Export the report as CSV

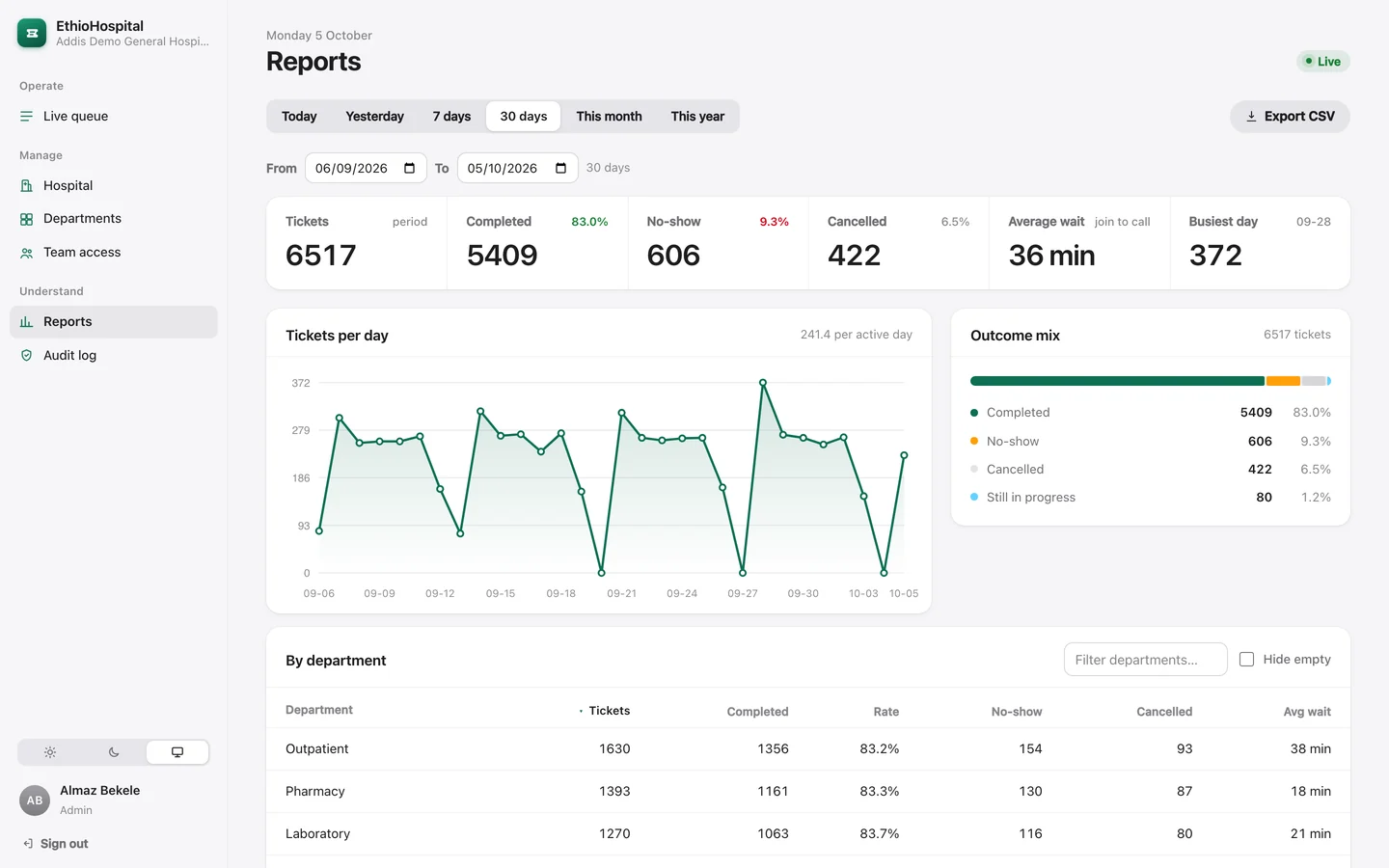click(1290, 117)
